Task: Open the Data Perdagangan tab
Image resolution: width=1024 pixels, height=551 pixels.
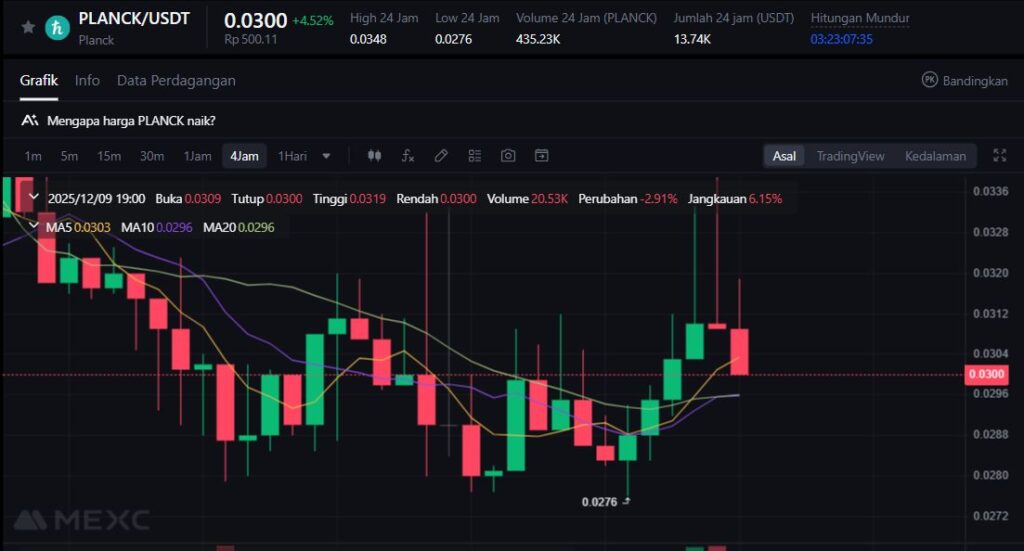Action: [176, 80]
